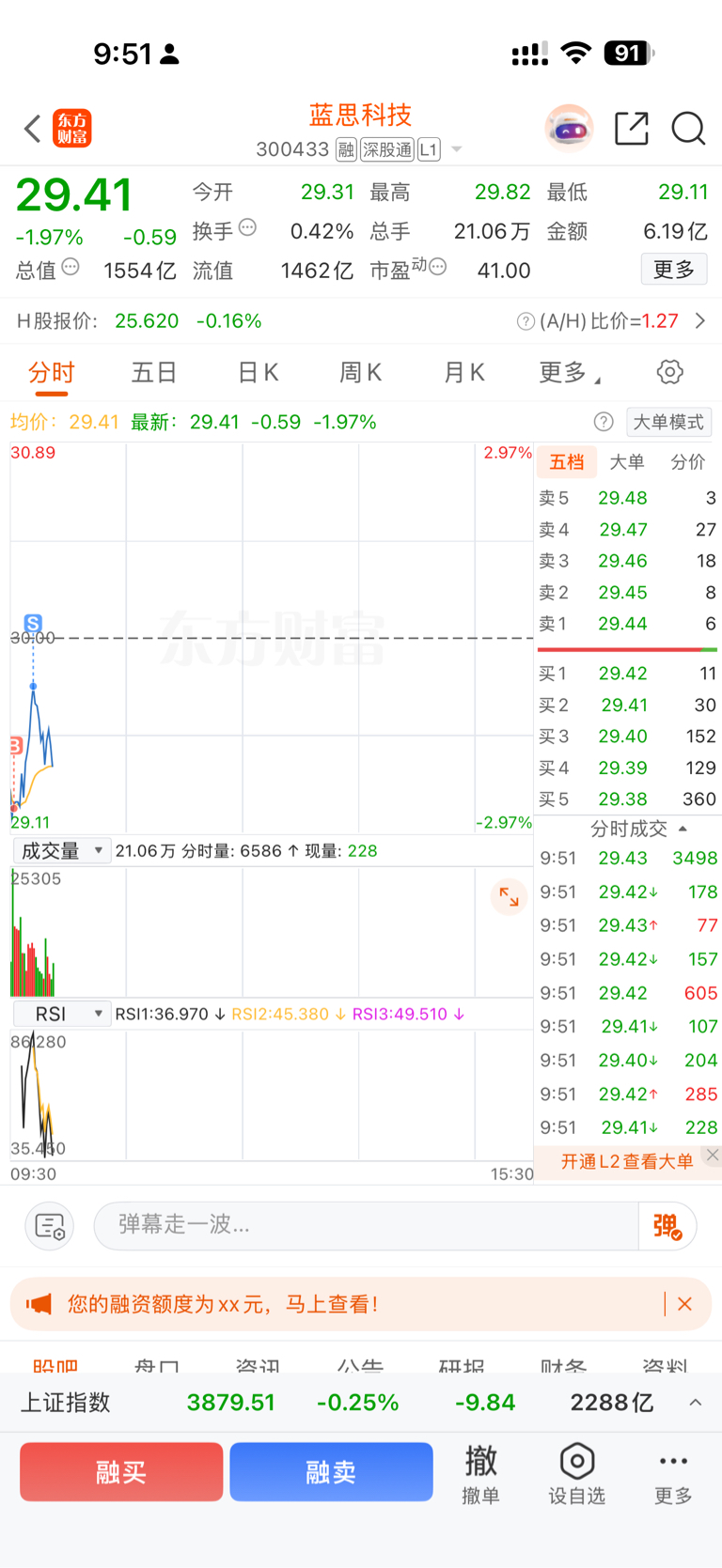Open 融资额度 notice link
The image size is (722, 1568).
point(223,1304)
